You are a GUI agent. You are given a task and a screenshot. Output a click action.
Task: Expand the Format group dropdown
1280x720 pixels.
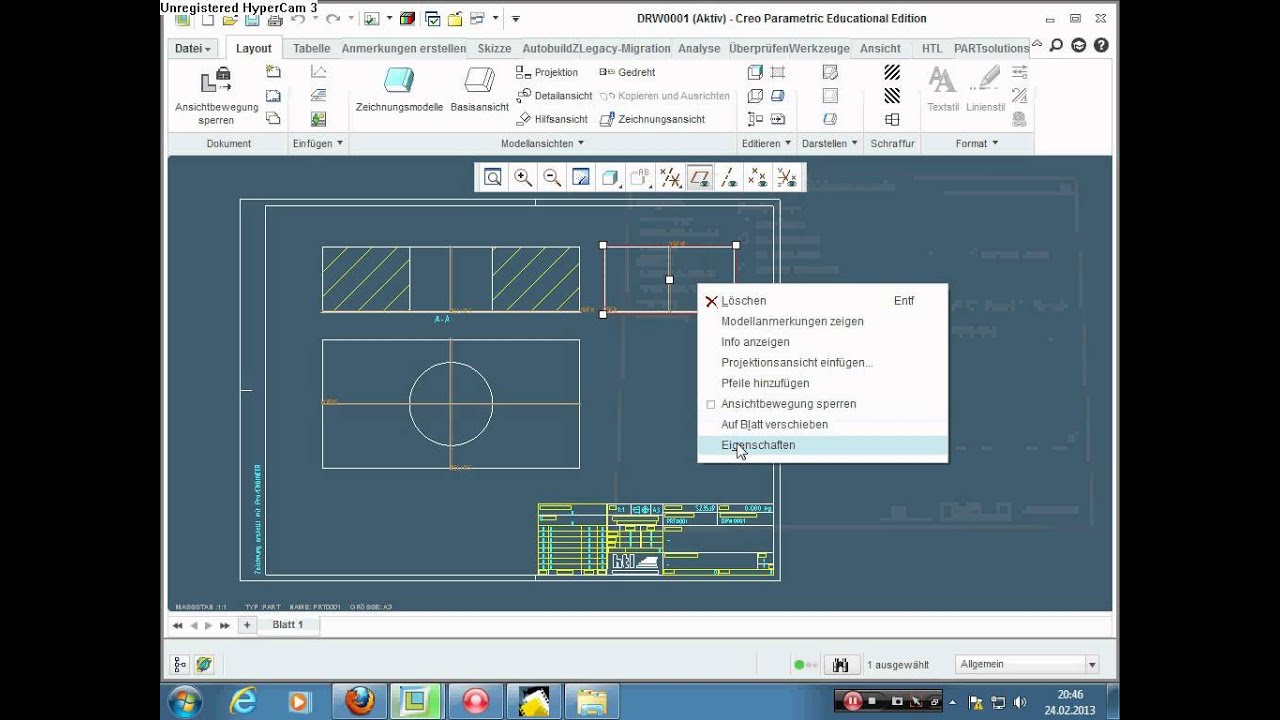(x=977, y=143)
